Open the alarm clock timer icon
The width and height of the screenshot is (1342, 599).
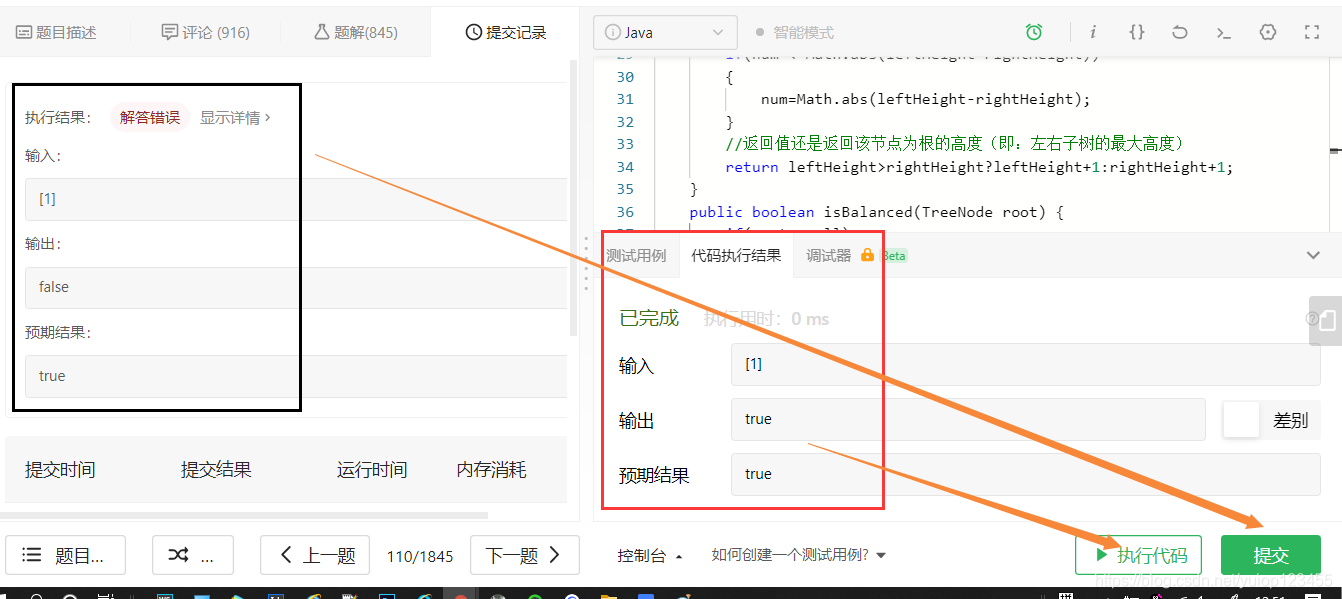[1034, 32]
